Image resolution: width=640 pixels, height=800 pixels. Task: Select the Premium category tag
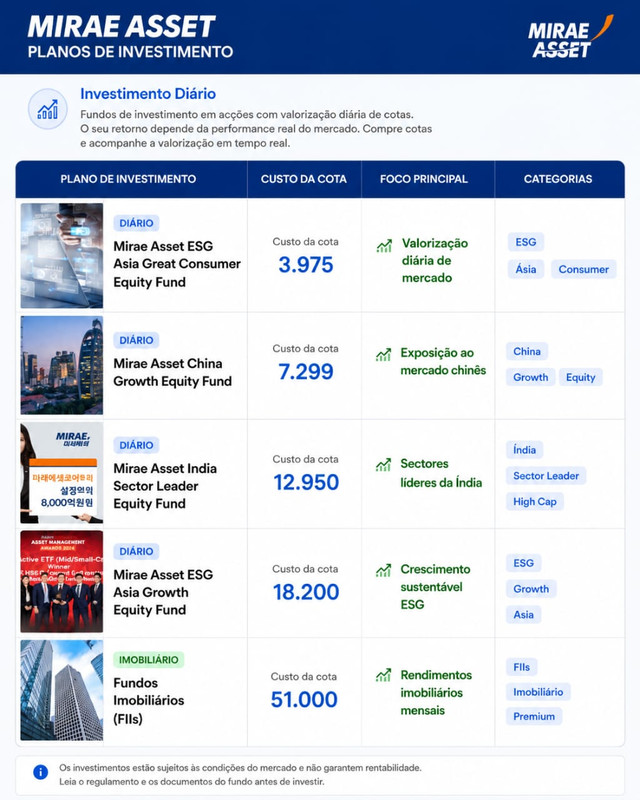click(534, 717)
